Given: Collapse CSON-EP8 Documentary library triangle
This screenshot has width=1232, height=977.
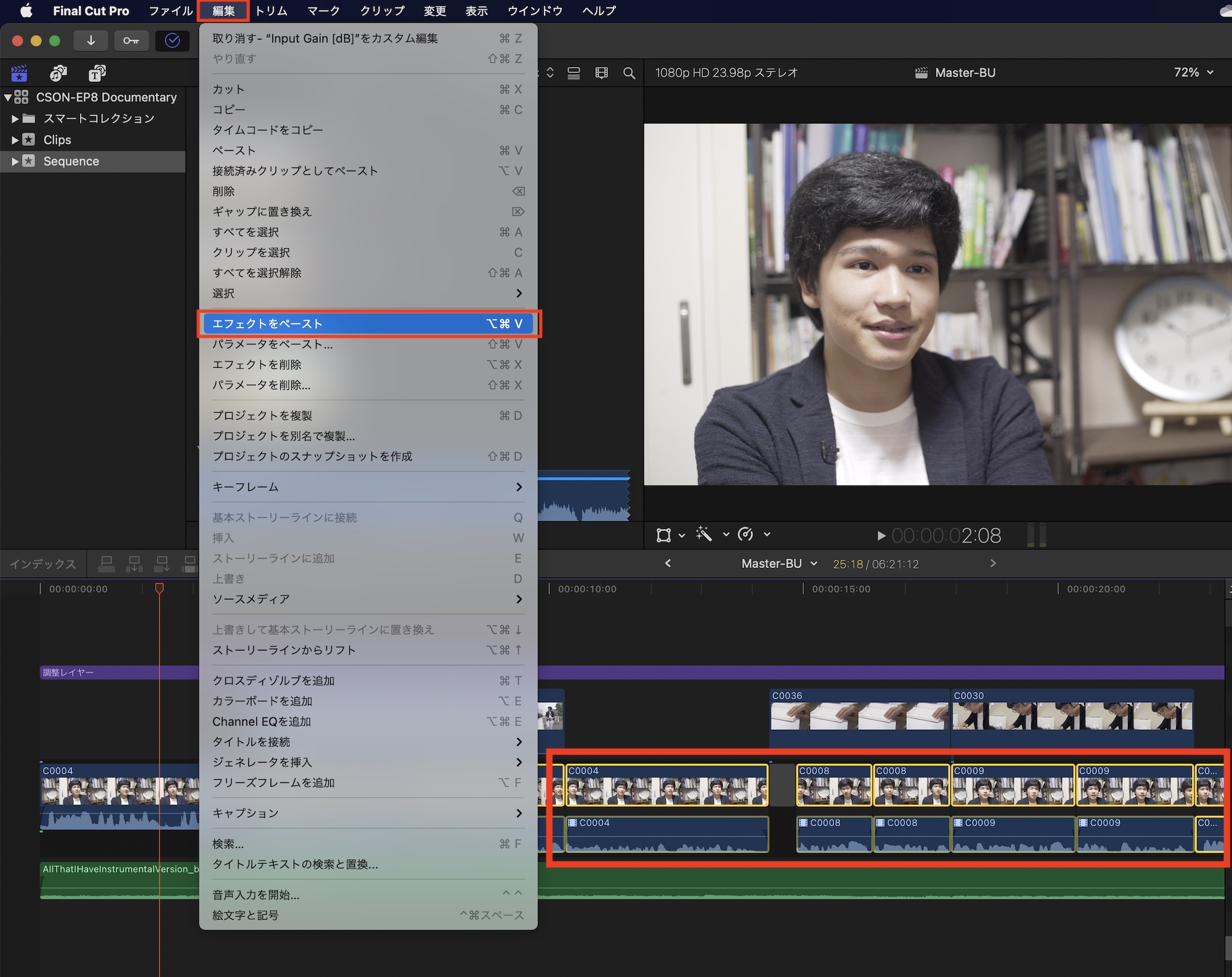Looking at the screenshot, I should tap(7, 97).
